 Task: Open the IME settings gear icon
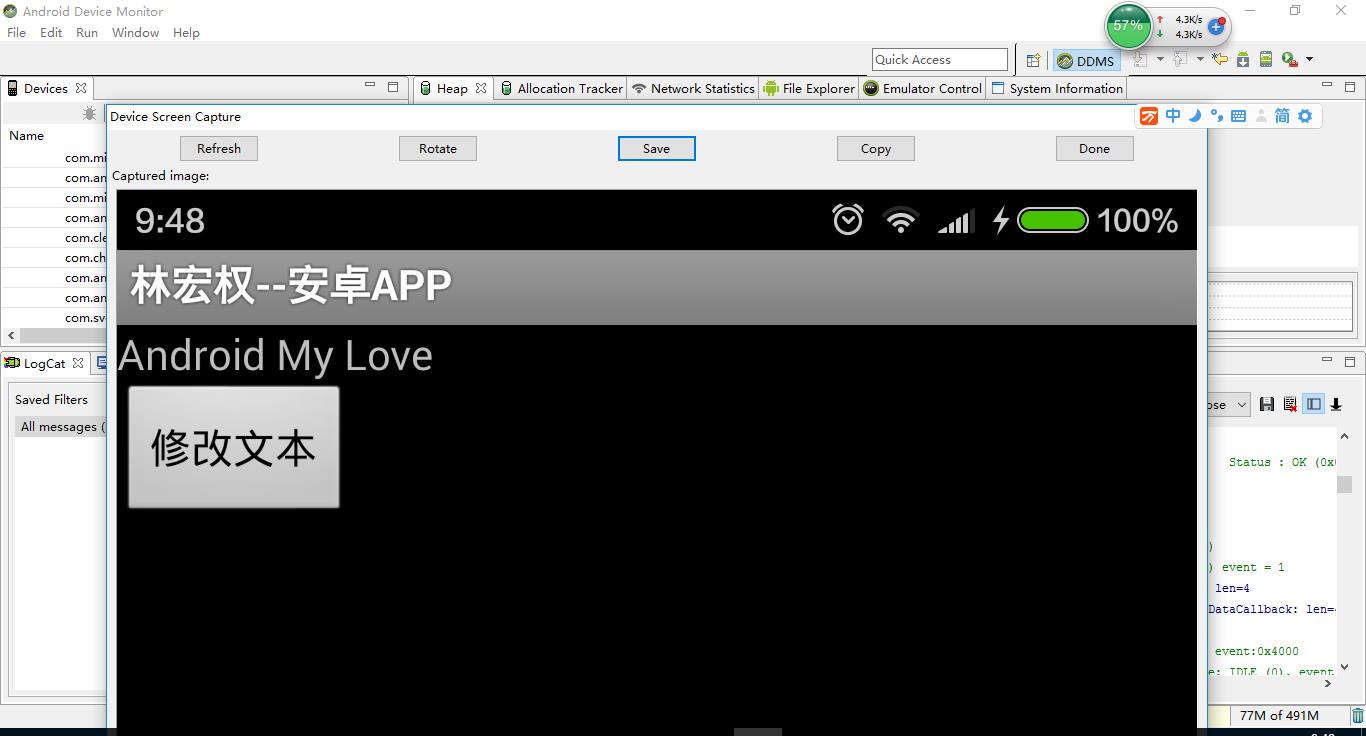[1305, 116]
